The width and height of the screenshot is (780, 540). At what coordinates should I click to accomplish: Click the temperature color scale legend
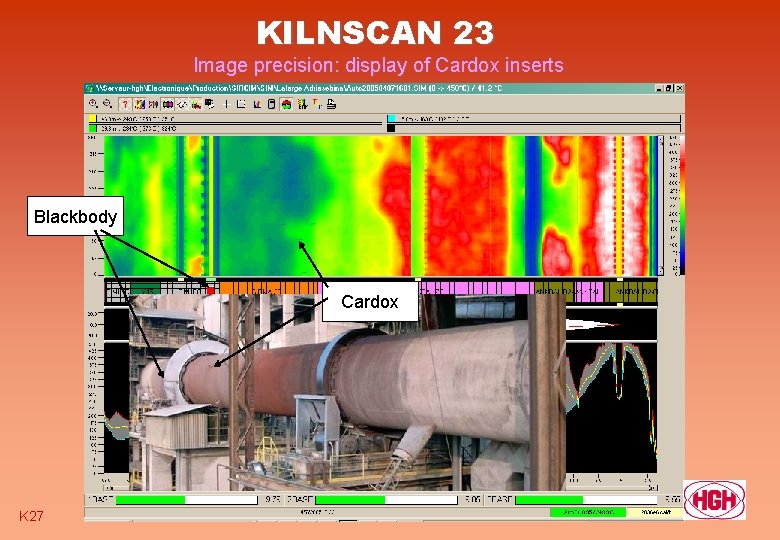[x=682, y=205]
